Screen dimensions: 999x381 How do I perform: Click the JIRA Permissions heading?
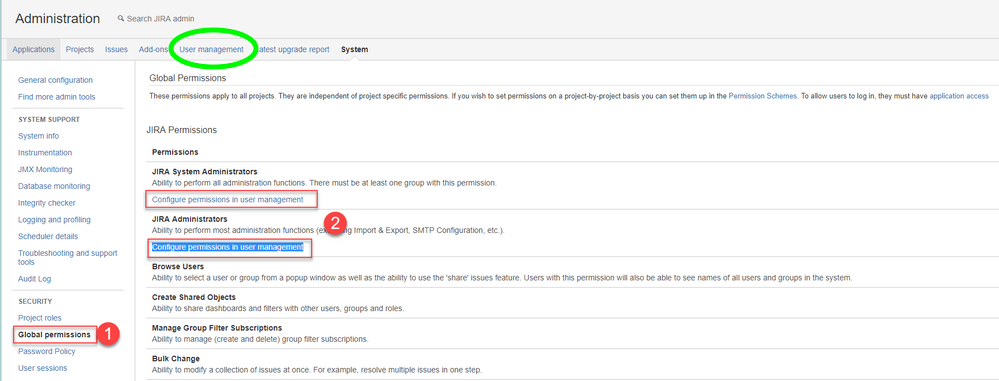pyautogui.click(x=182, y=130)
